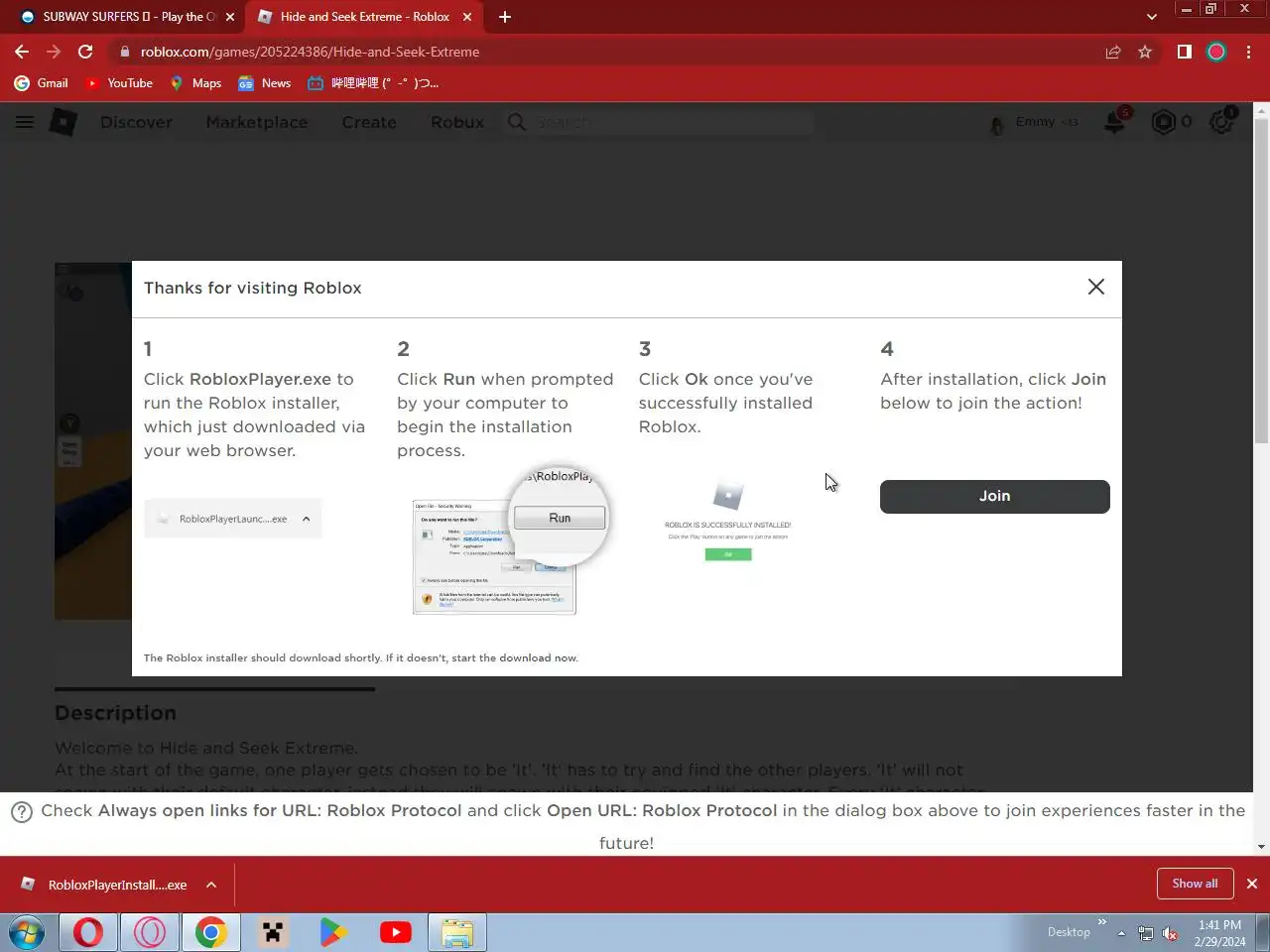Screen dimensions: 1270x952
Task: Open the tab search dropdown arrow
Action: (1151, 17)
